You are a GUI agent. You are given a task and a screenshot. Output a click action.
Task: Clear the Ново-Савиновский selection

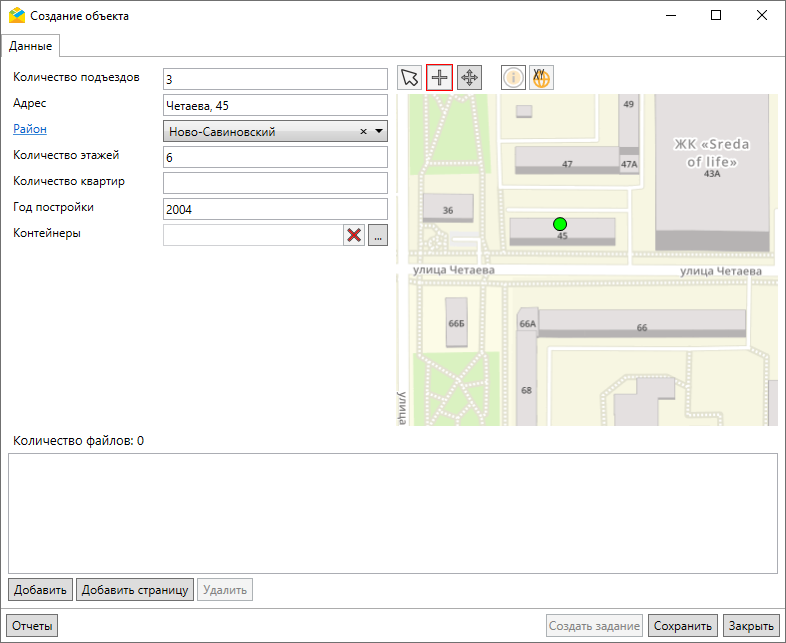pos(363,131)
